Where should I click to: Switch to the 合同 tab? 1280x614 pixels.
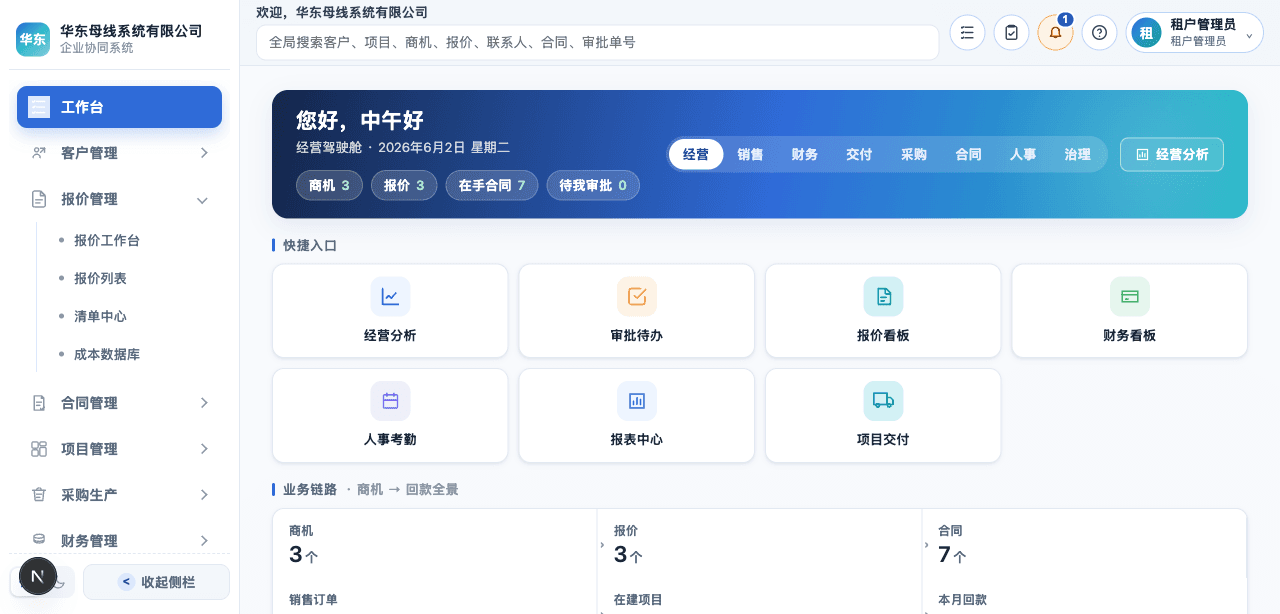click(x=968, y=154)
